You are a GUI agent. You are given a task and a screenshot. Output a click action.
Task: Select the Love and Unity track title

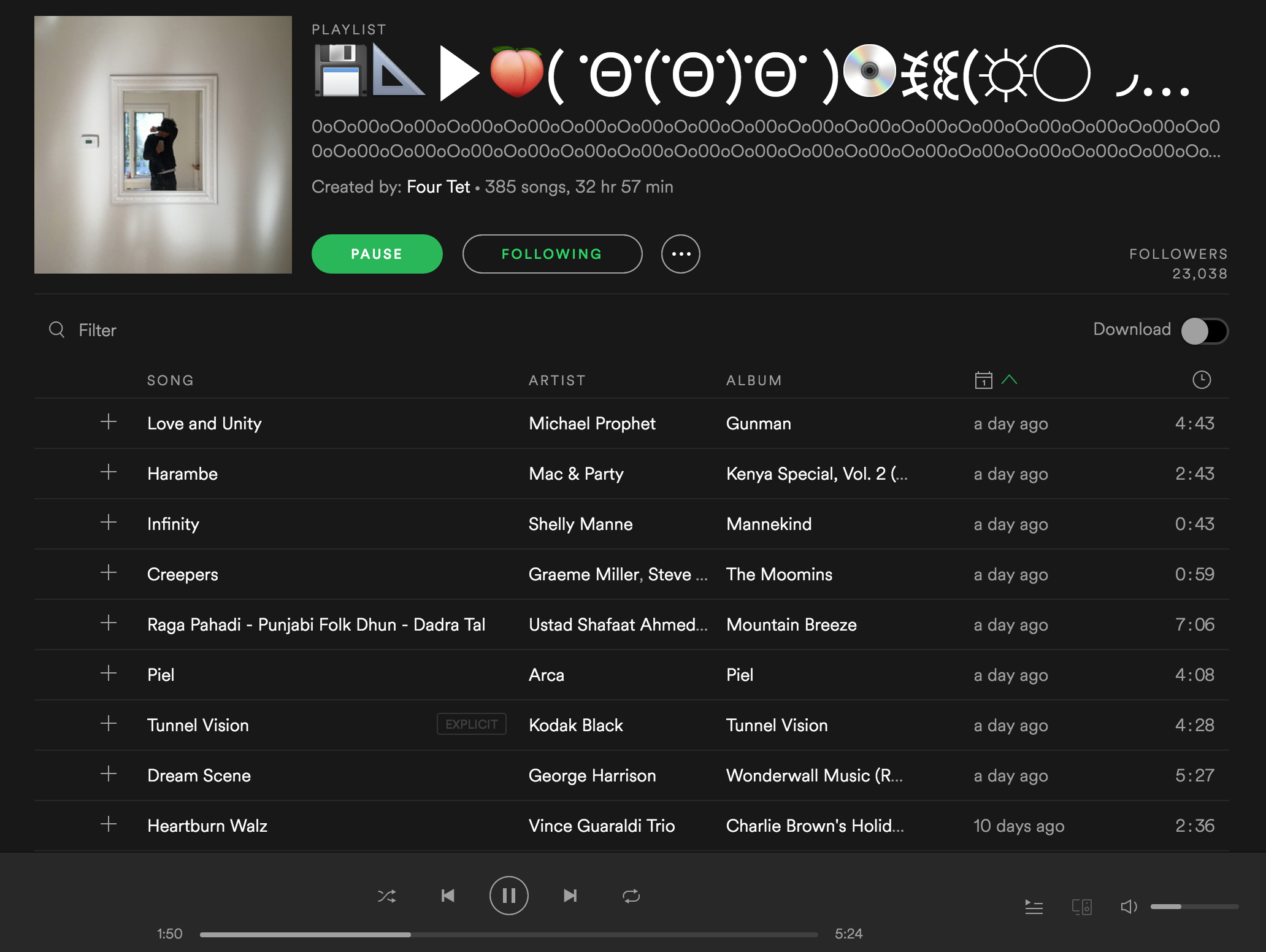coord(204,423)
